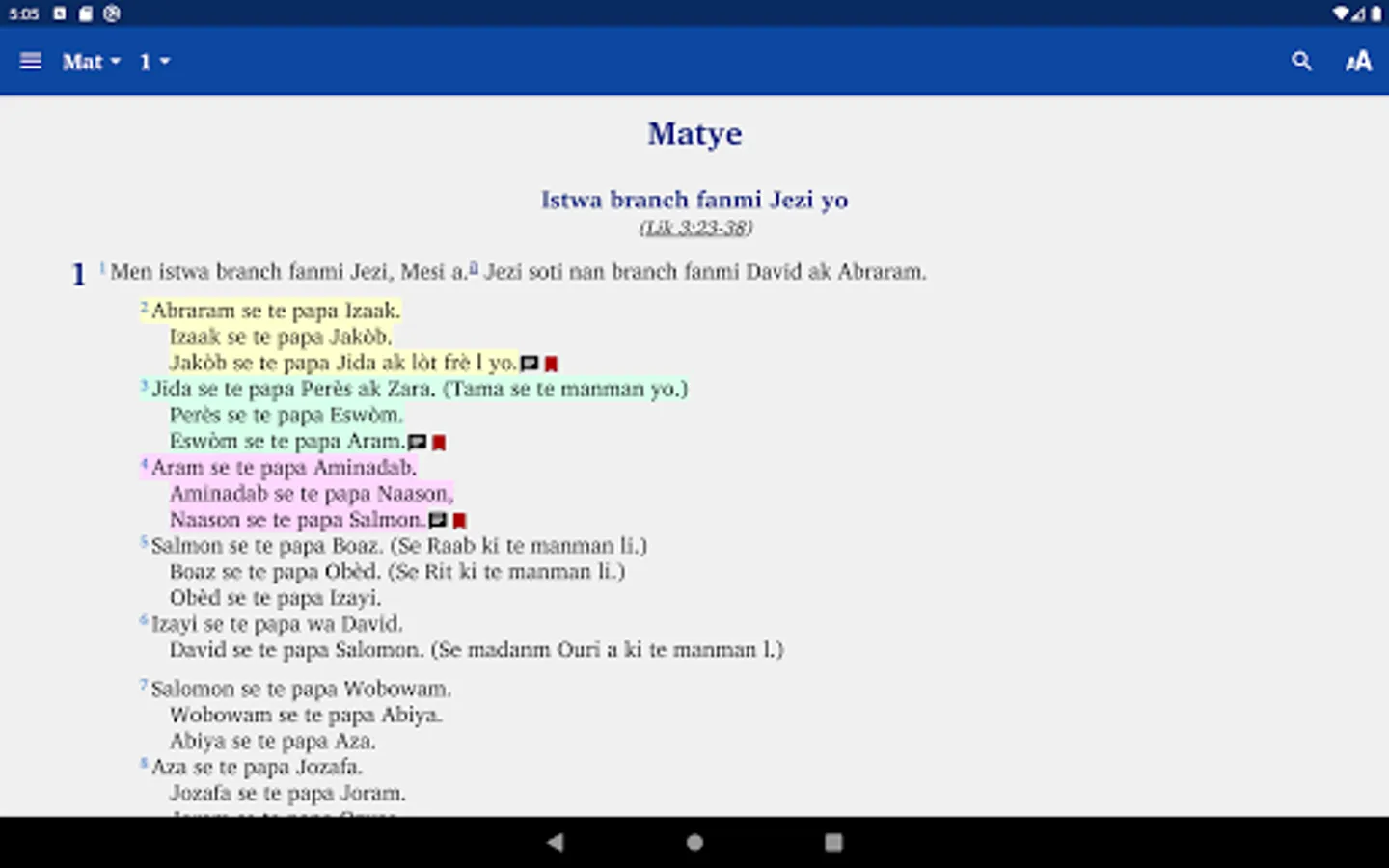Open the chapter 1 selector dropdown

click(x=154, y=62)
